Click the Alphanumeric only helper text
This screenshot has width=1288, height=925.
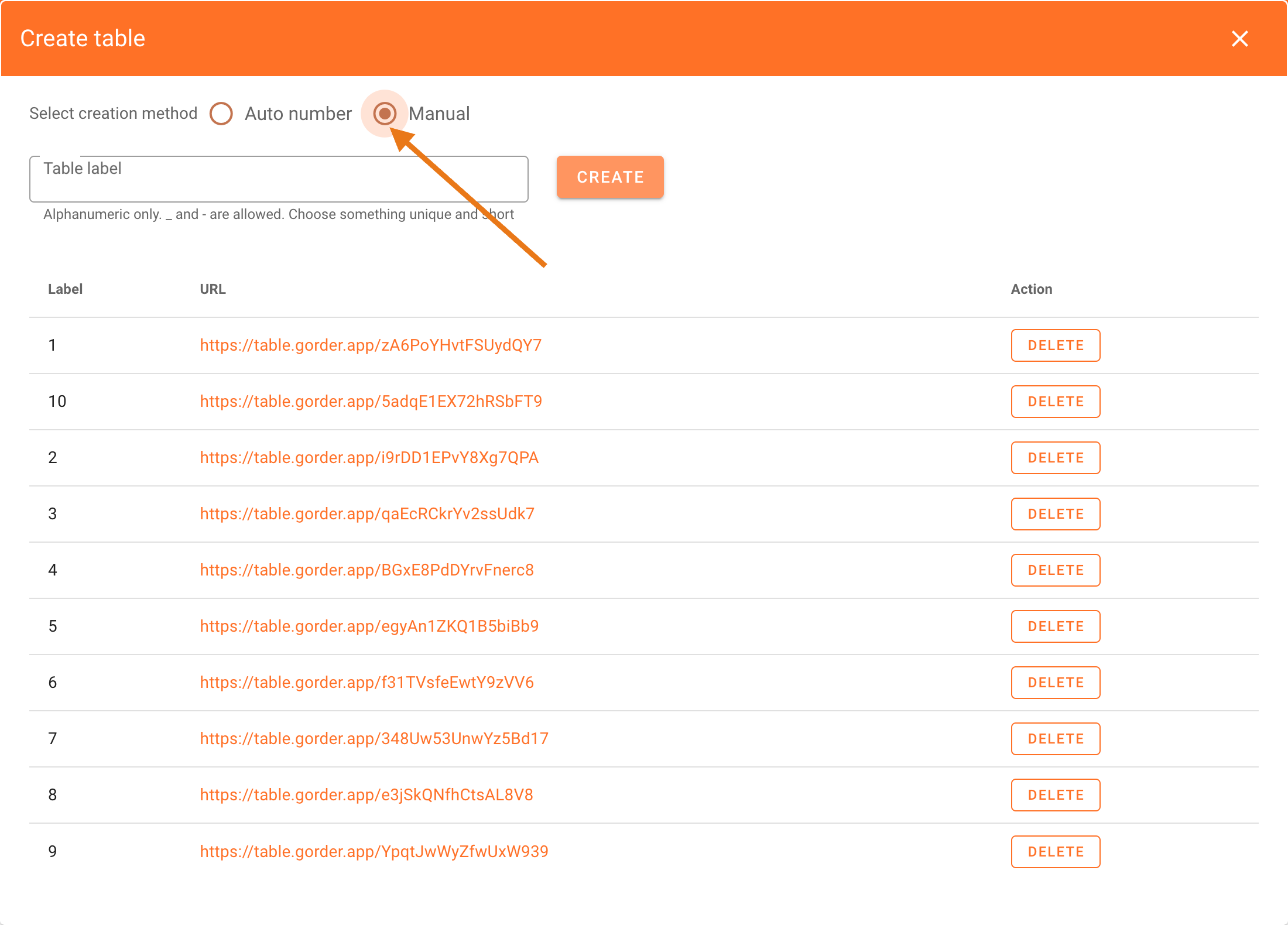pyautogui.click(x=279, y=214)
